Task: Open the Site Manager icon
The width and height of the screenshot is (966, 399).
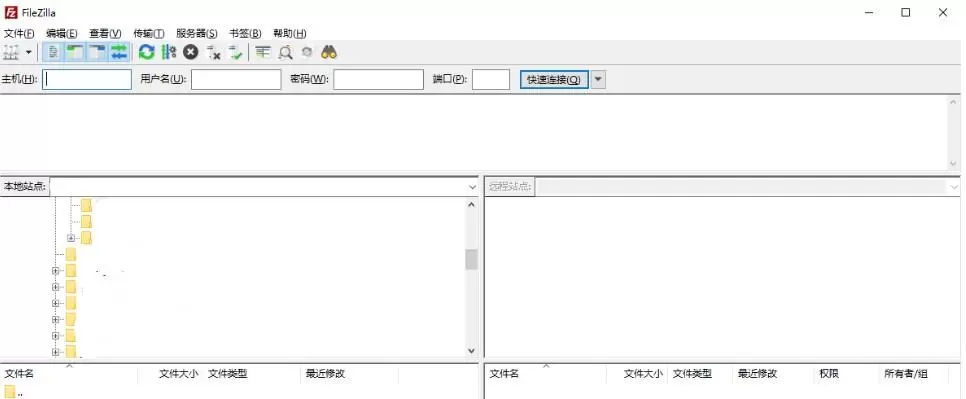Action: pyautogui.click(x=12, y=52)
